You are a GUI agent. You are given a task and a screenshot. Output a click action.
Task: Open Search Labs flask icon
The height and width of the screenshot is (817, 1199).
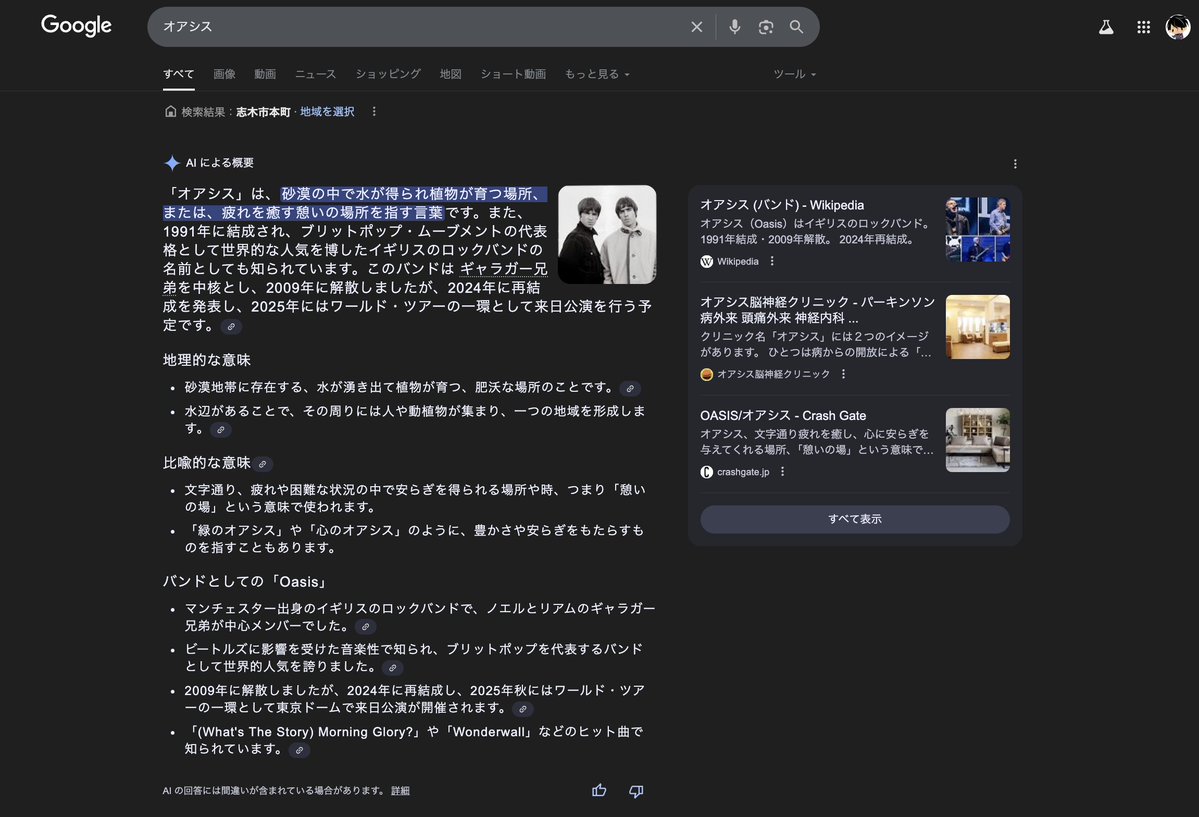pos(1106,27)
